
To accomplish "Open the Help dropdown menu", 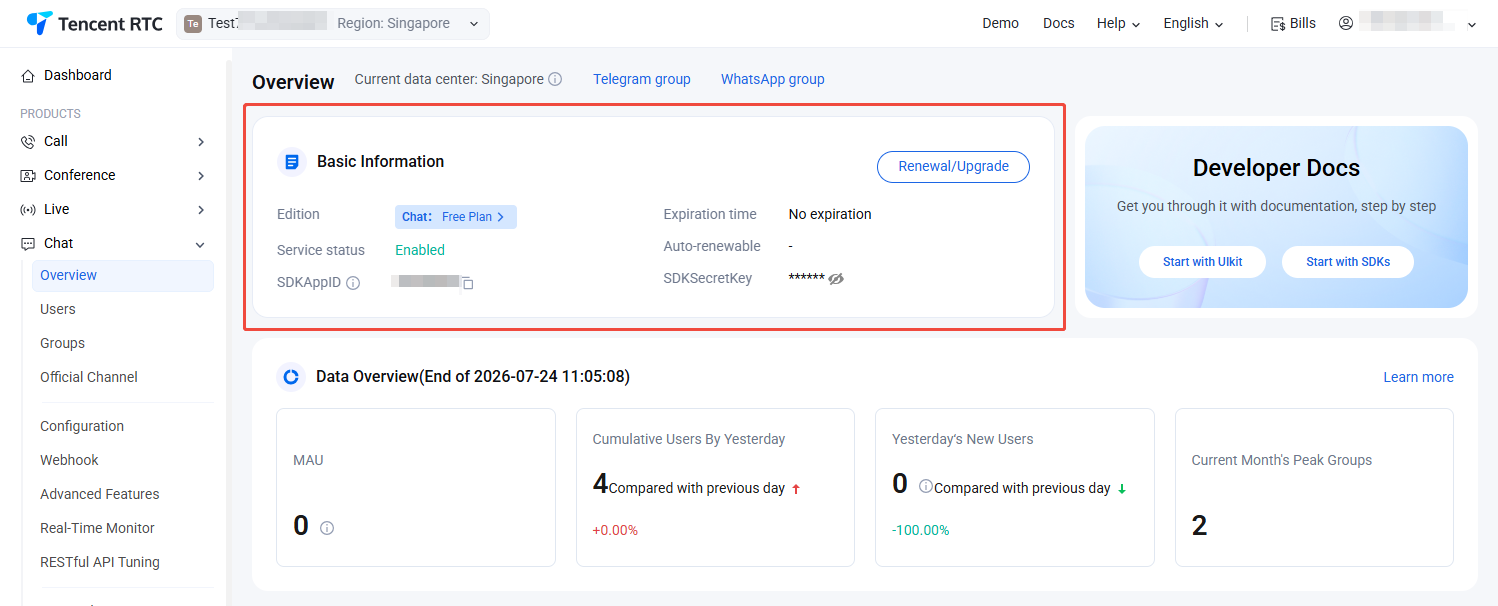I will click(1118, 23).
